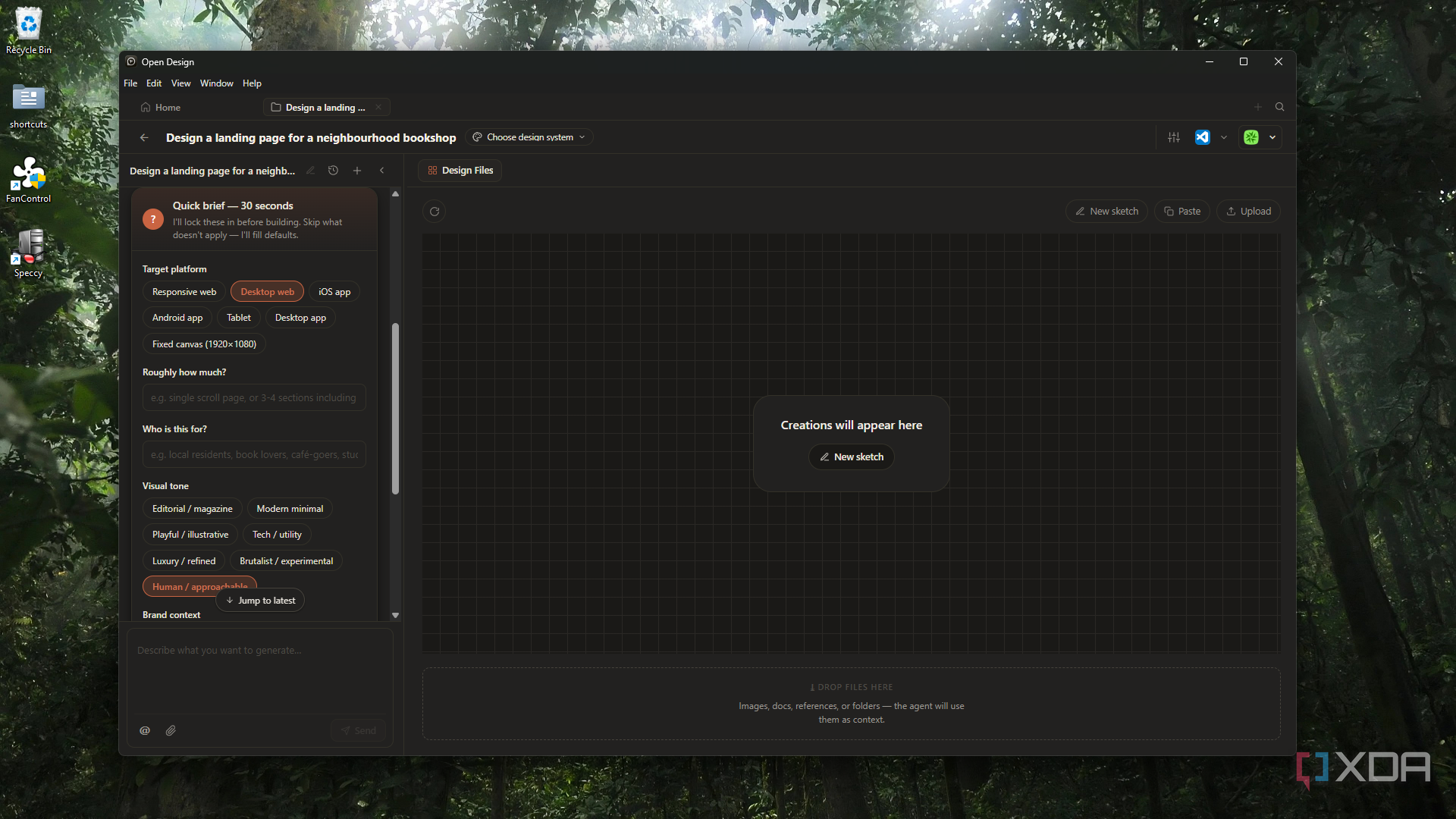Expand the dropdown arrow next to green avatar

(1272, 137)
